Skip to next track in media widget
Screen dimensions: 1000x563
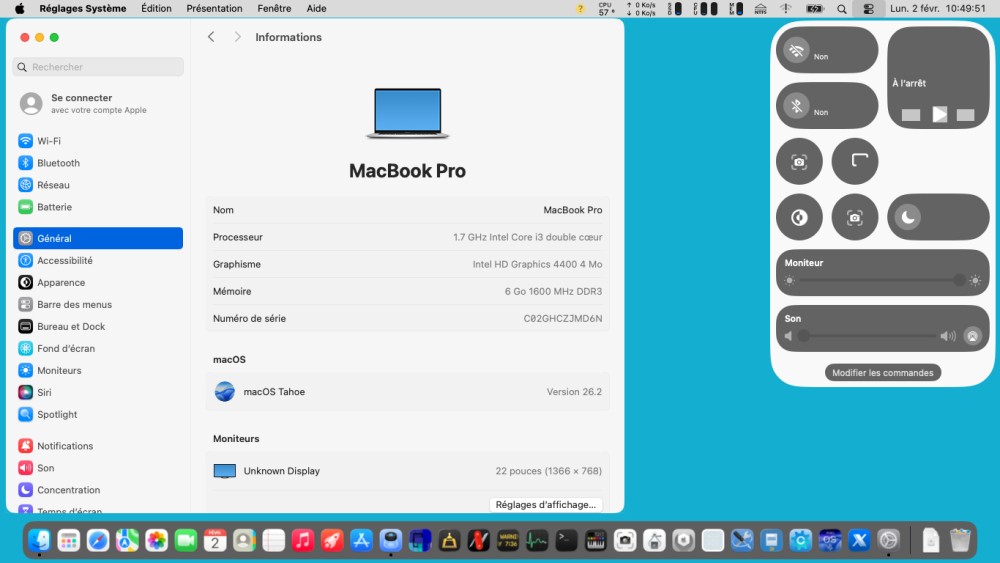coord(966,115)
